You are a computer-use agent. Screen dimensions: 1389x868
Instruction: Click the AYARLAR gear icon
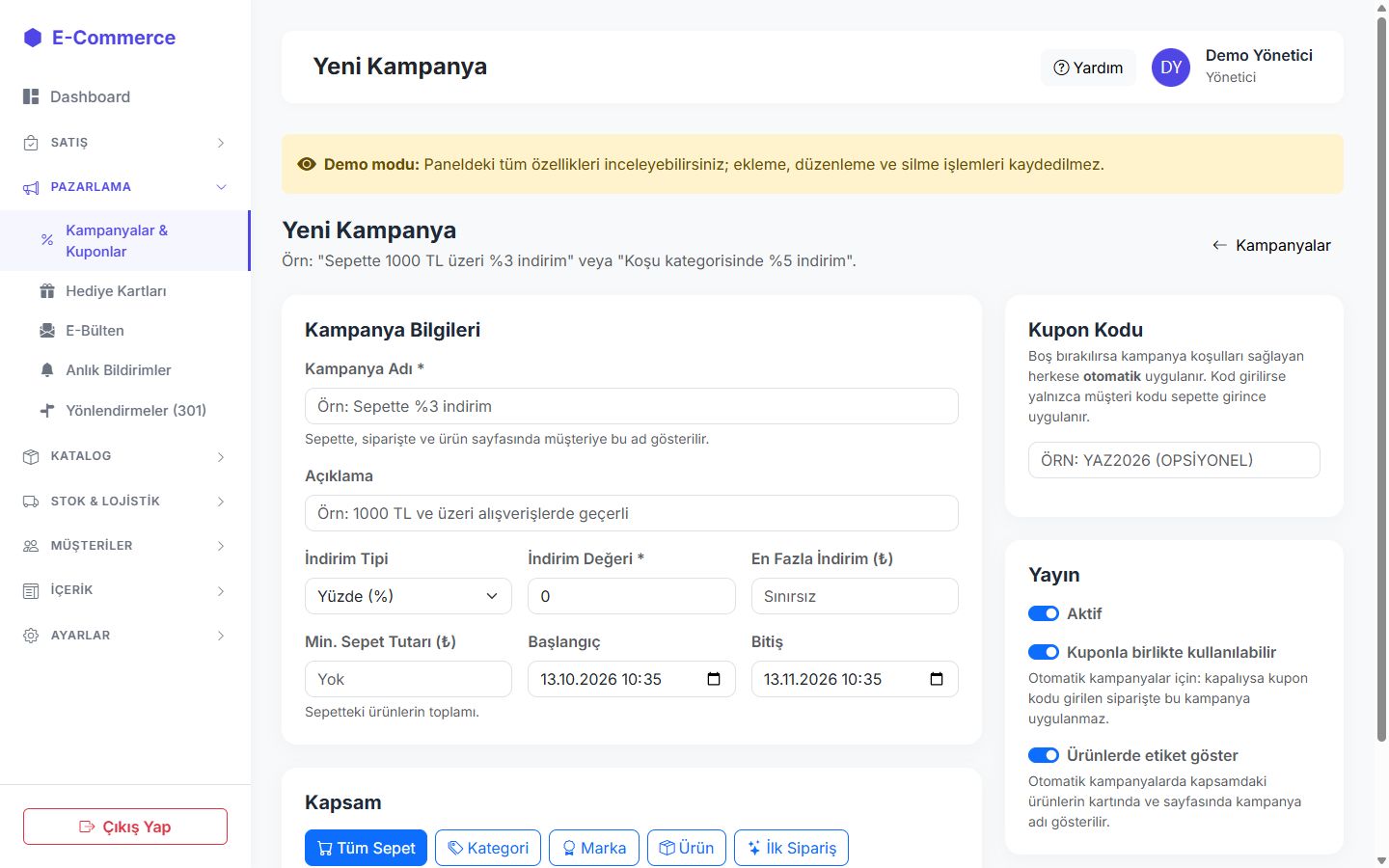31,636
